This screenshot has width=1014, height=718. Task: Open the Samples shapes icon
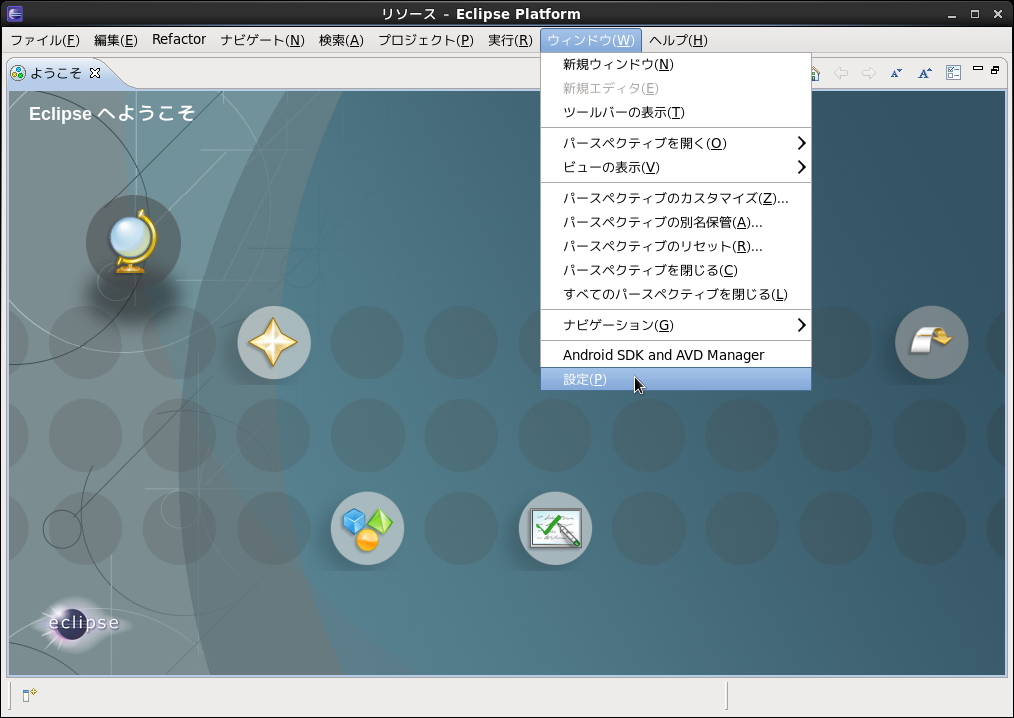[367, 528]
